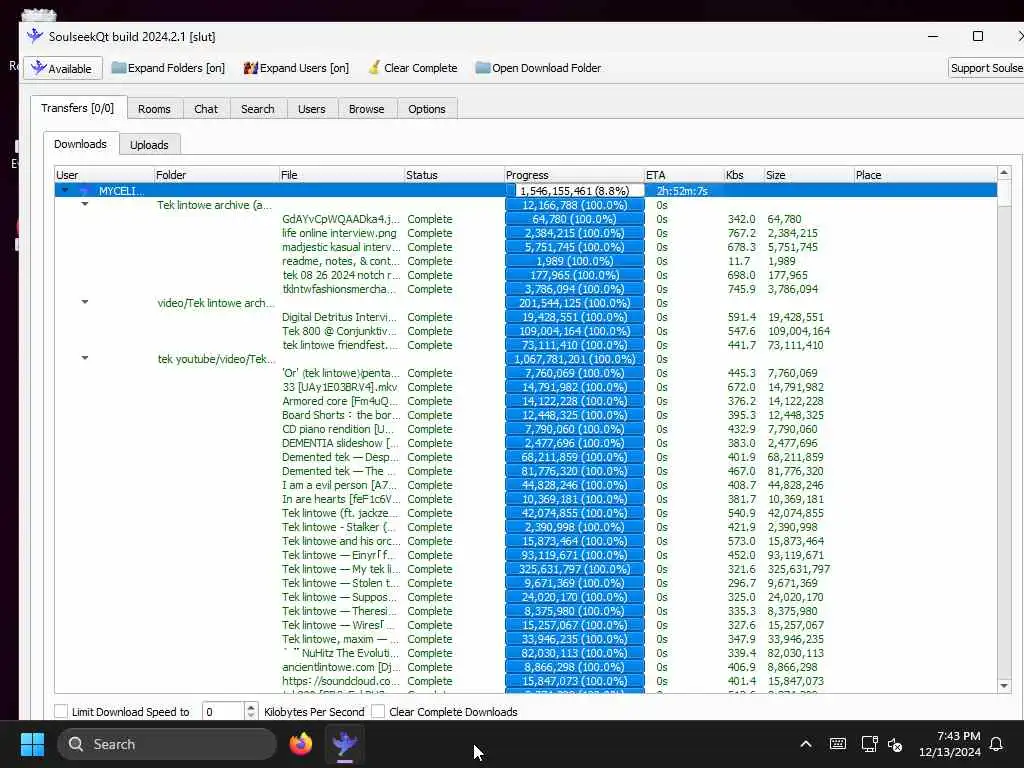Collapse the Tek lintowe archive folder
Image resolution: width=1024 pixels, height=768 pixels.
tap(85, 204)
